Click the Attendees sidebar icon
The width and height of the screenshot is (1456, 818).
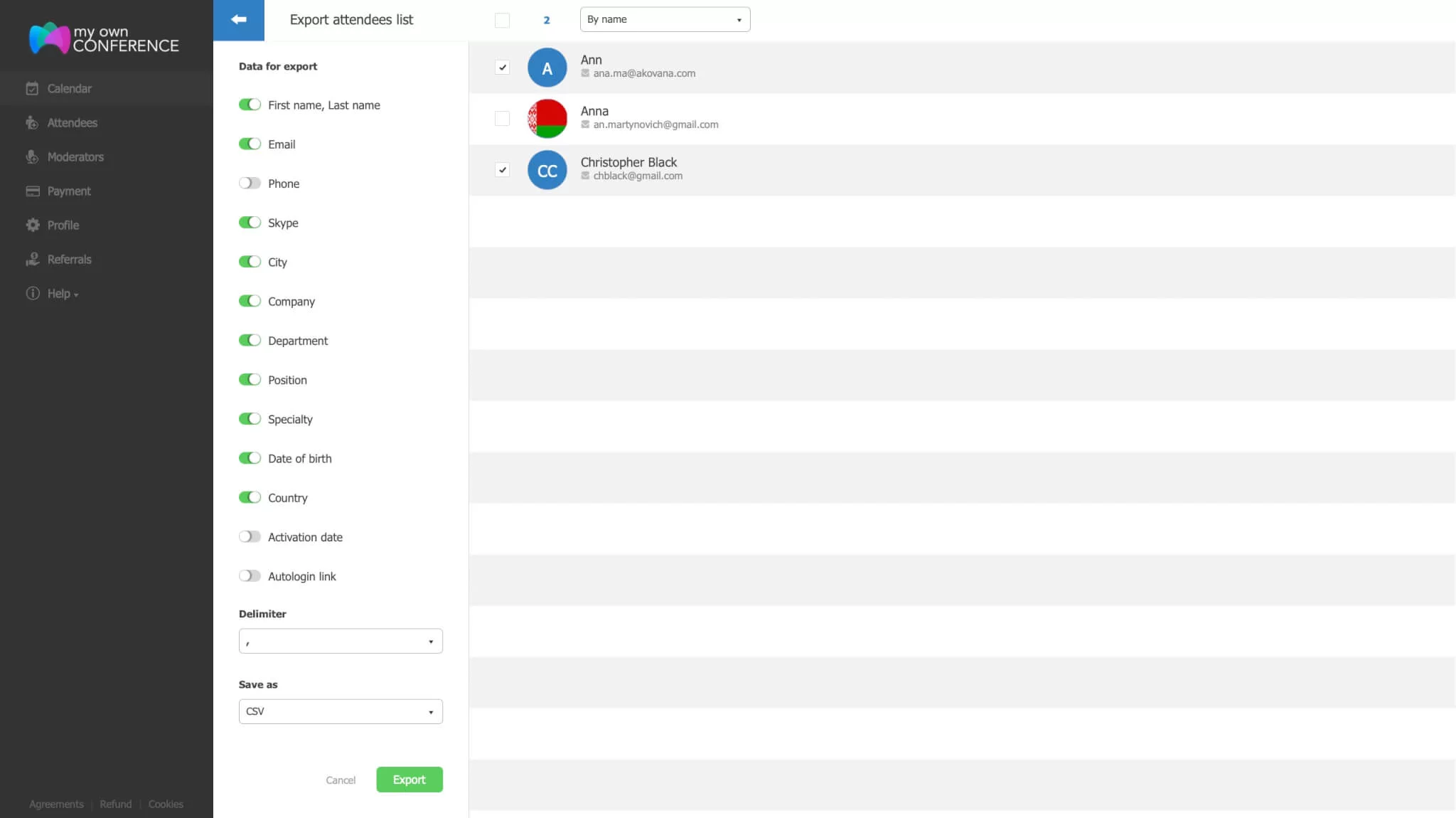click(32, 123)
